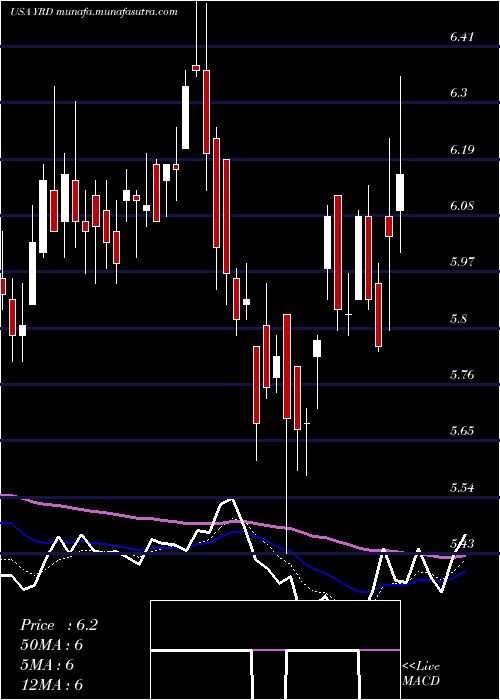Image resolution: width=500 pixels, height=700 pixels.
Task: Click the '5MA : 6' readout
Action: (x=46, y=665)
